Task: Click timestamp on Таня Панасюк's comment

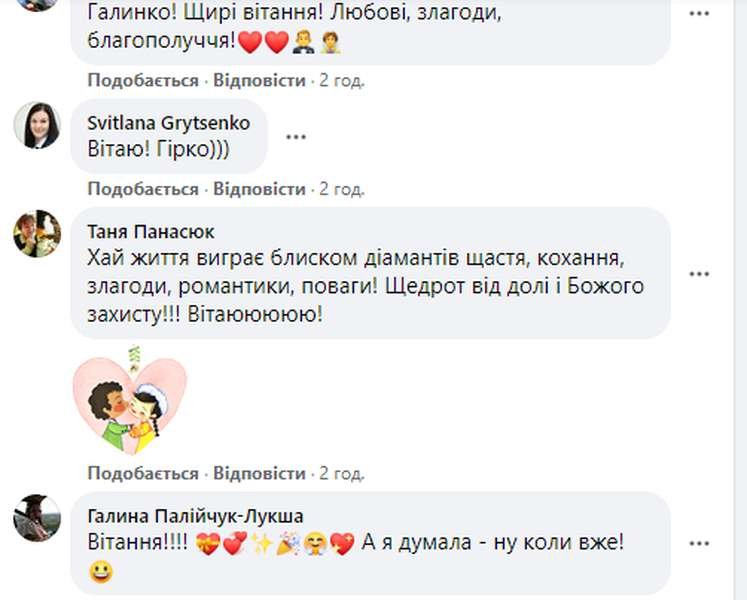Action: (x=341, y=473)
